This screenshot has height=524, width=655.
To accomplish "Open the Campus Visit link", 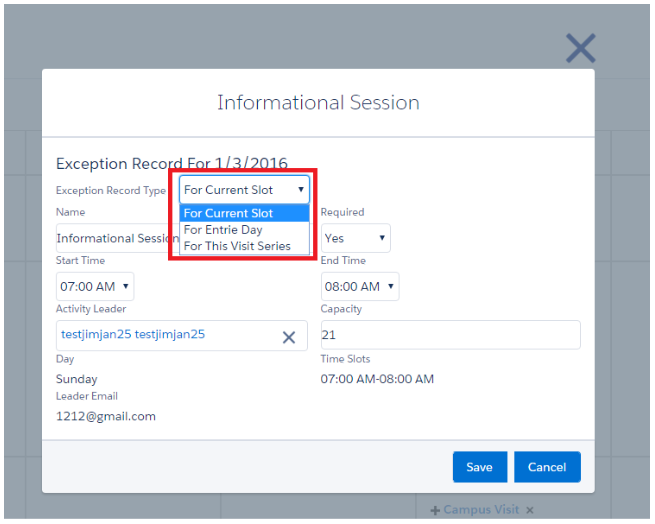I will coord(481,510).
